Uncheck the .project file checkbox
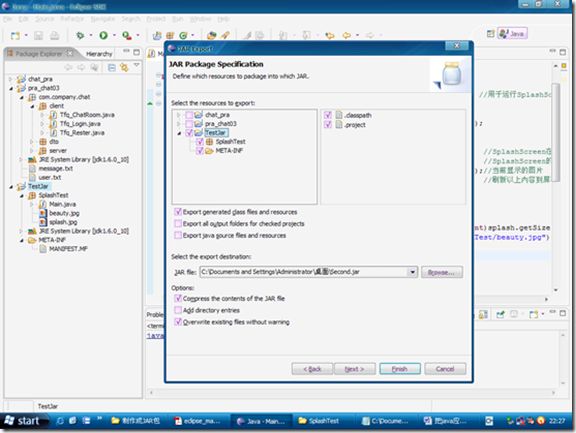 coord(328,125)
